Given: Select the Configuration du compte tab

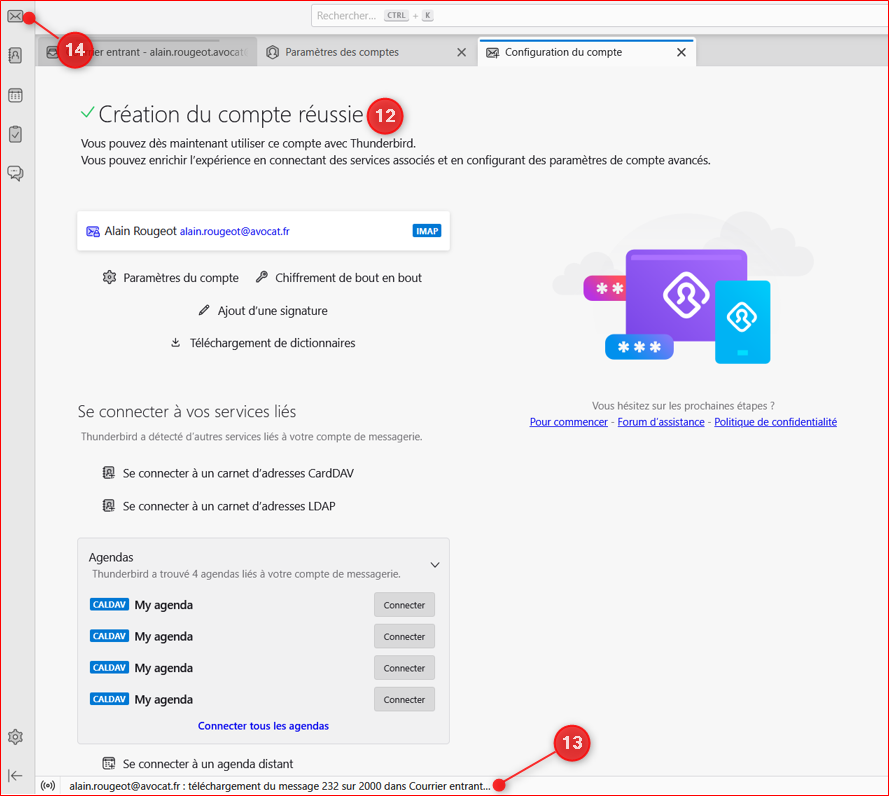Looking at the screenshot, I should pyautogui.click(x=587, y=52).
